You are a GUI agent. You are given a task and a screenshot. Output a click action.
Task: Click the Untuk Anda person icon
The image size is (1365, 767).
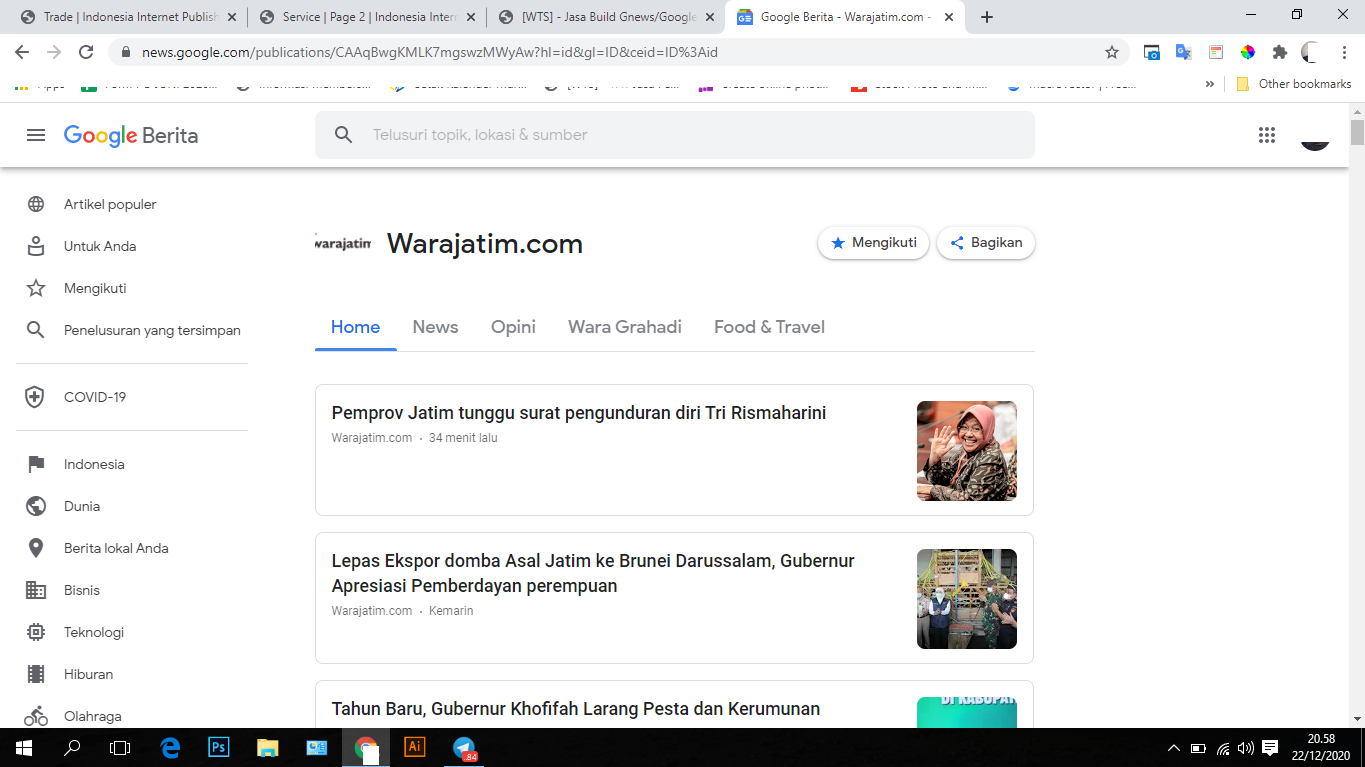[36, 246]
